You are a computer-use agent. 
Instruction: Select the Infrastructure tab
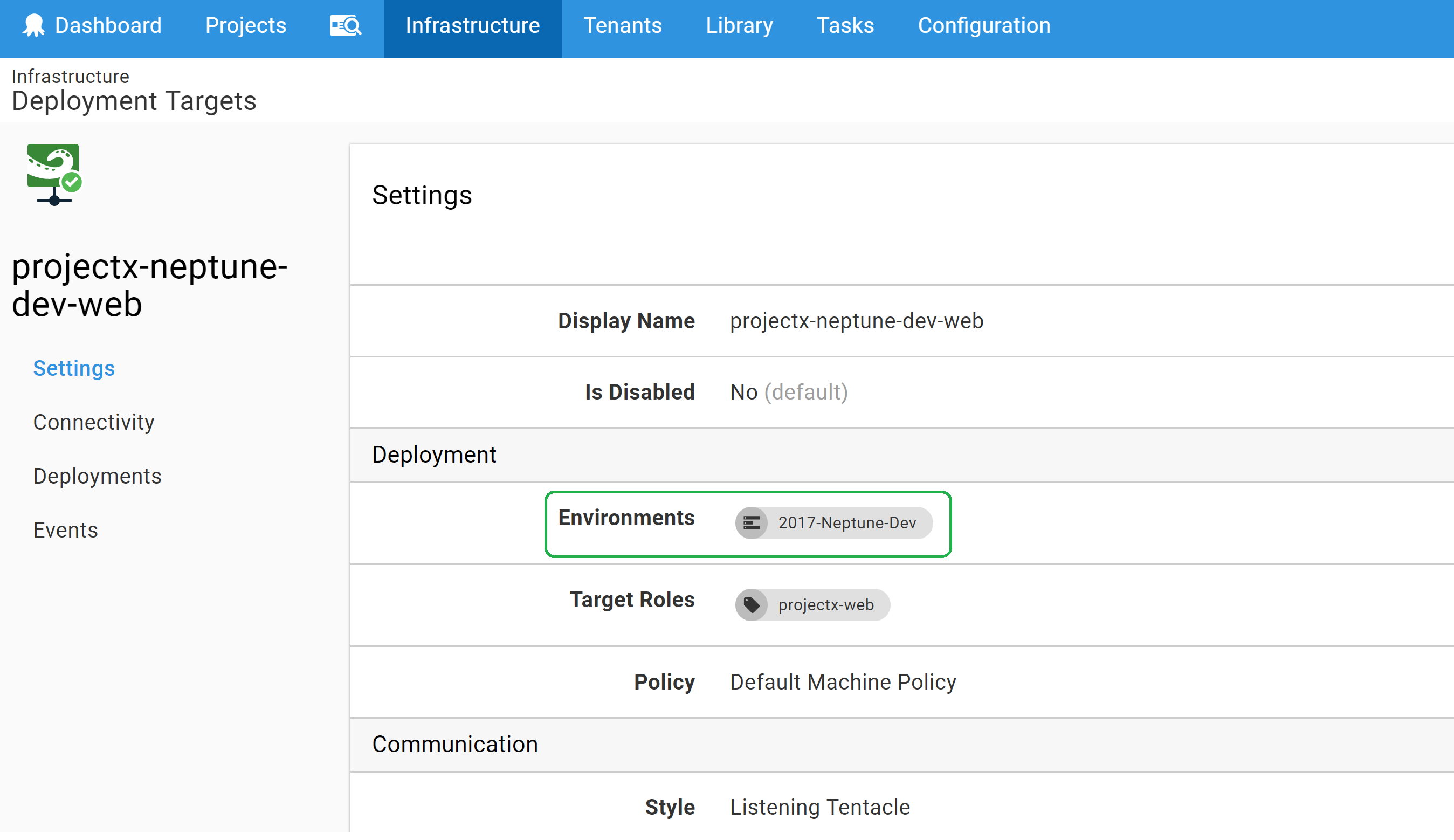[472, 26]
